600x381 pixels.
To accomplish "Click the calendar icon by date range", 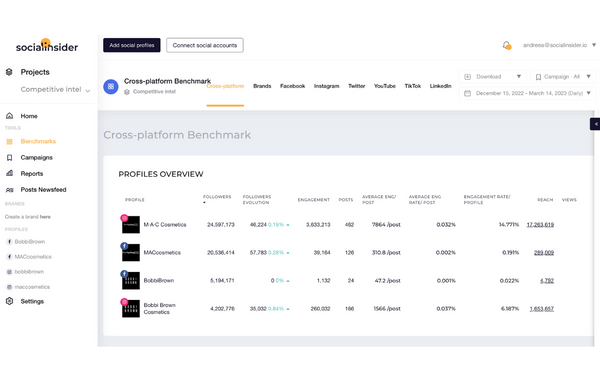I will (x=467, y=93).
